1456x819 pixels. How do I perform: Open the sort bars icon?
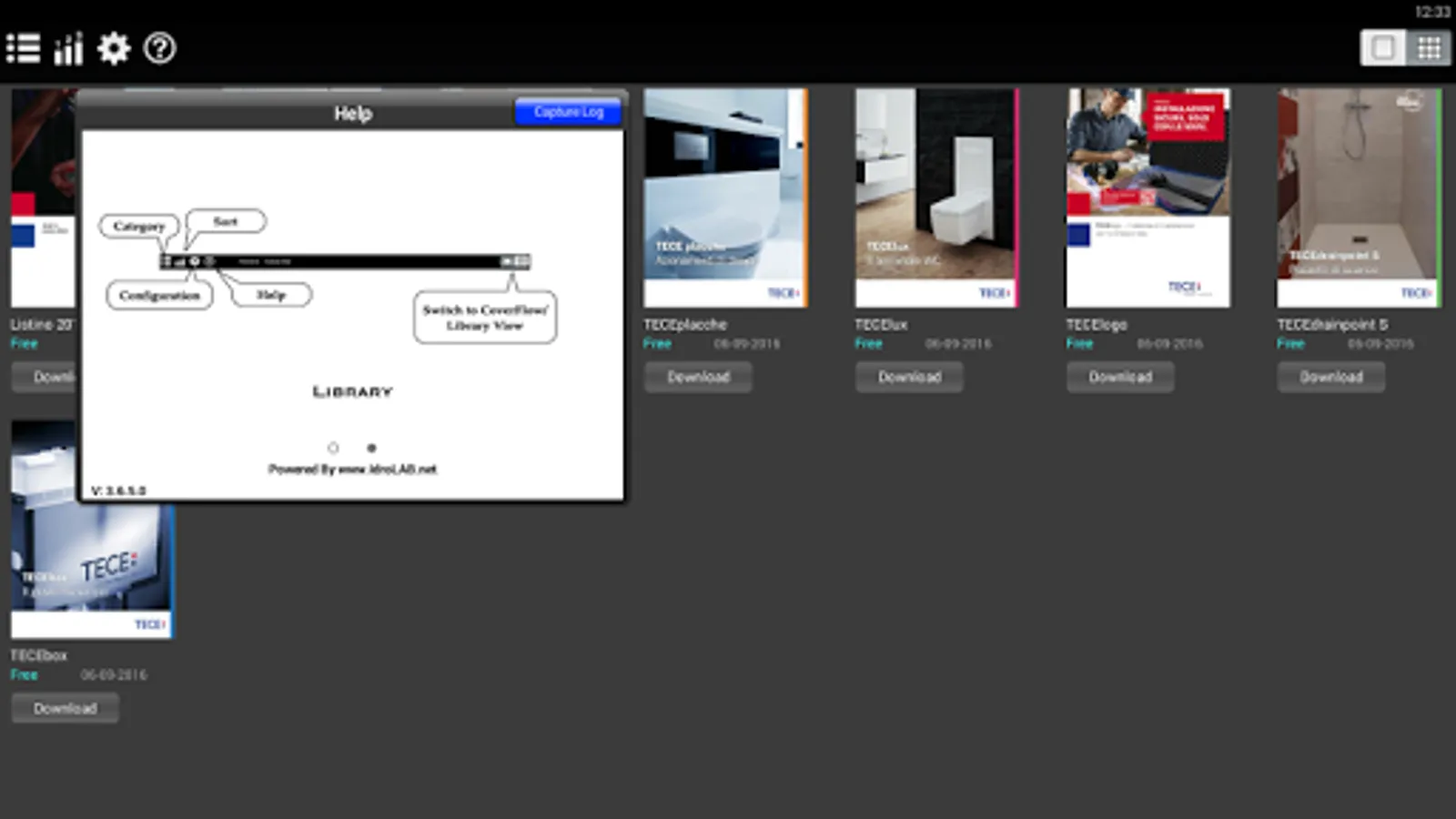(x=68, y=48)
